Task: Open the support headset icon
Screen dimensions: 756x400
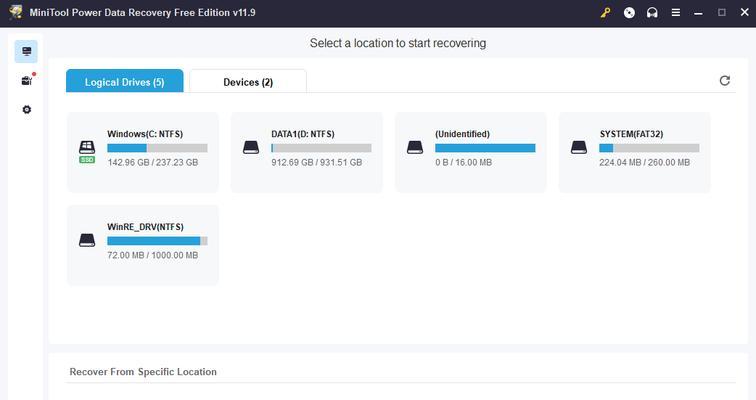Action: pos(652,13)
